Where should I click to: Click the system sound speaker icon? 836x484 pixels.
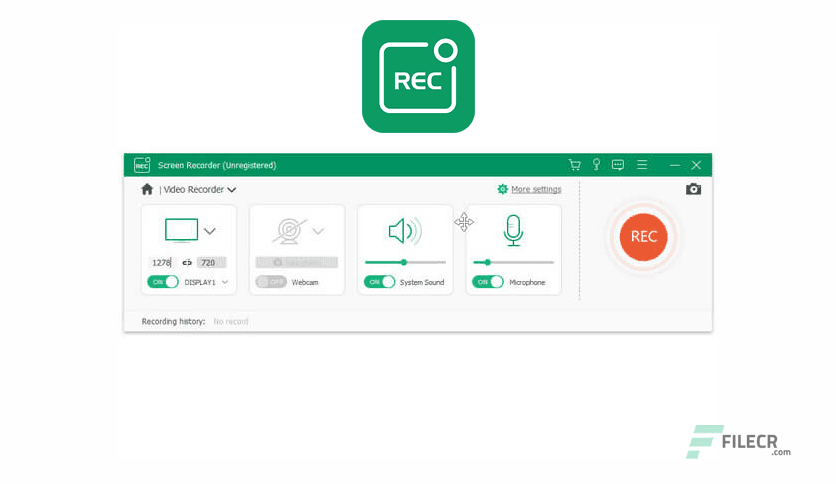(405, 231)
